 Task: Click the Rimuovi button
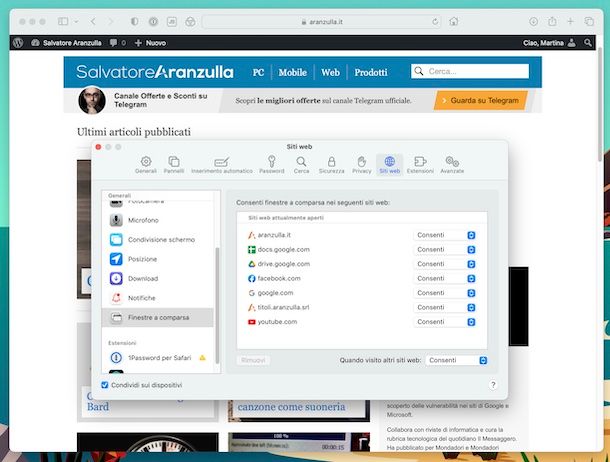[x=253, y=360]
